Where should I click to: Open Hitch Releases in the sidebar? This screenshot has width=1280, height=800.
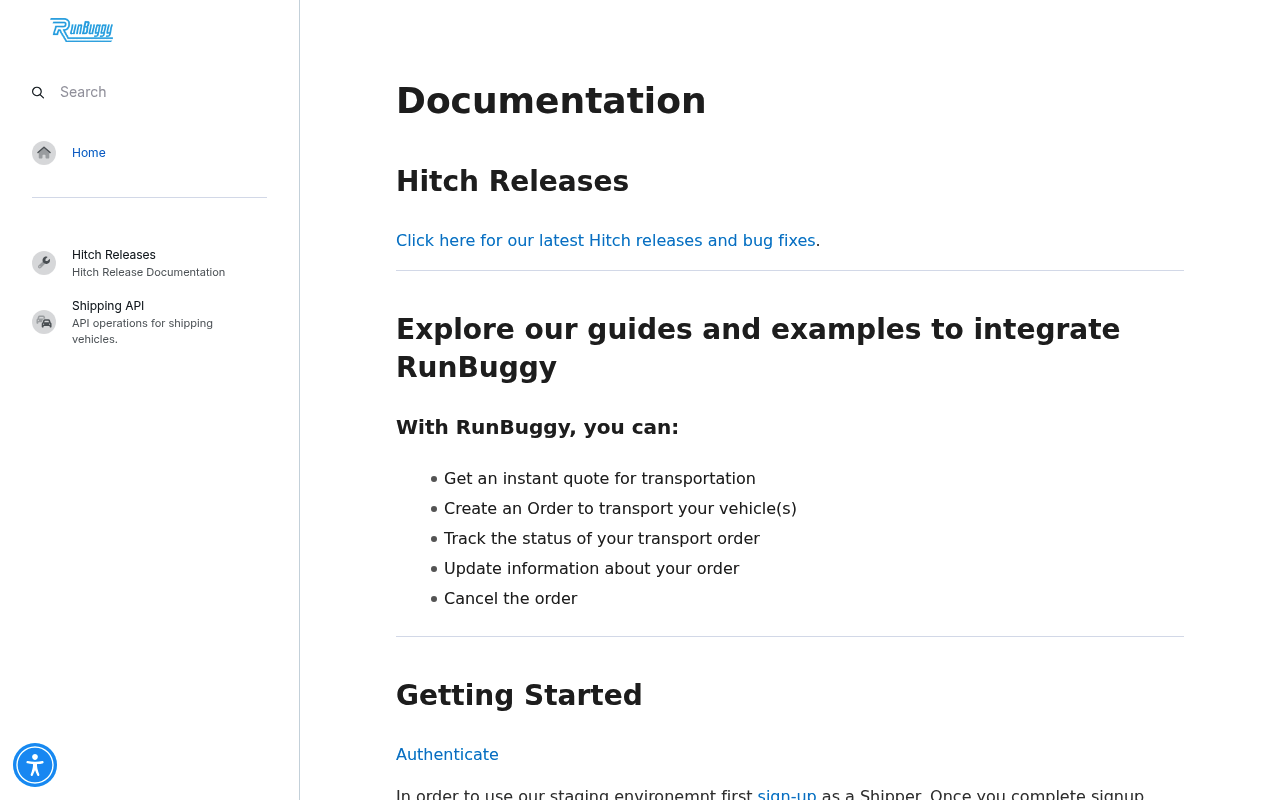(x=114, y=255)
